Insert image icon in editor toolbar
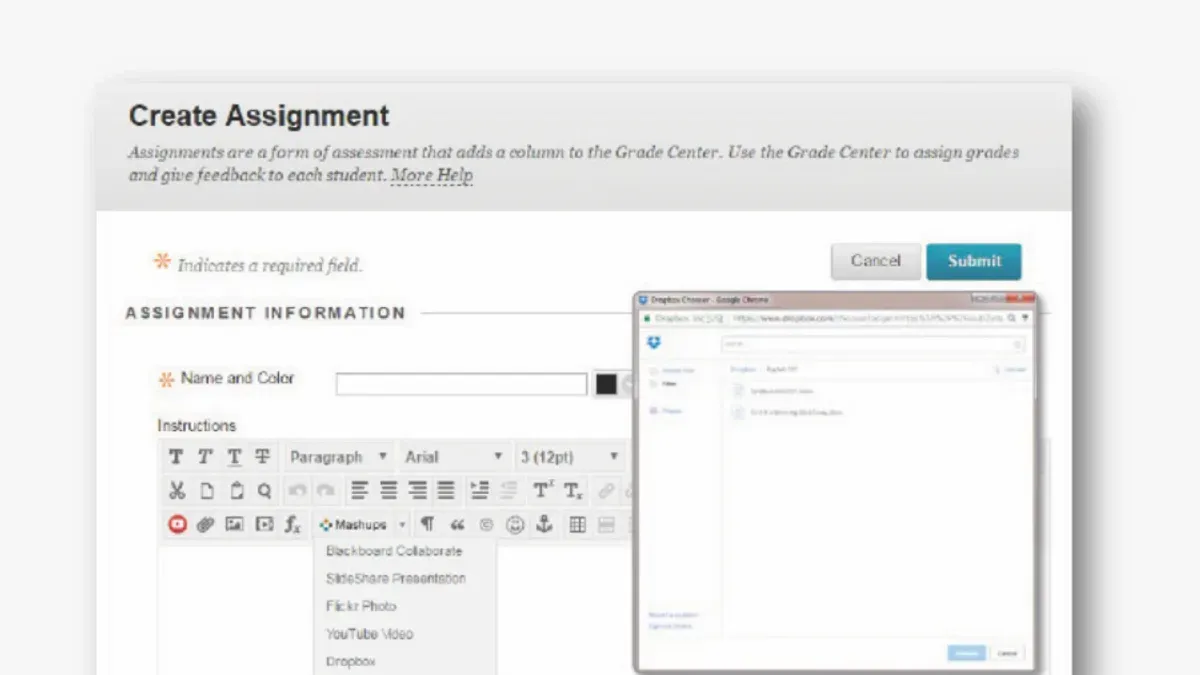Image resolution: width=1200 pixels, height=675 pixels. (x=235, y=524)
